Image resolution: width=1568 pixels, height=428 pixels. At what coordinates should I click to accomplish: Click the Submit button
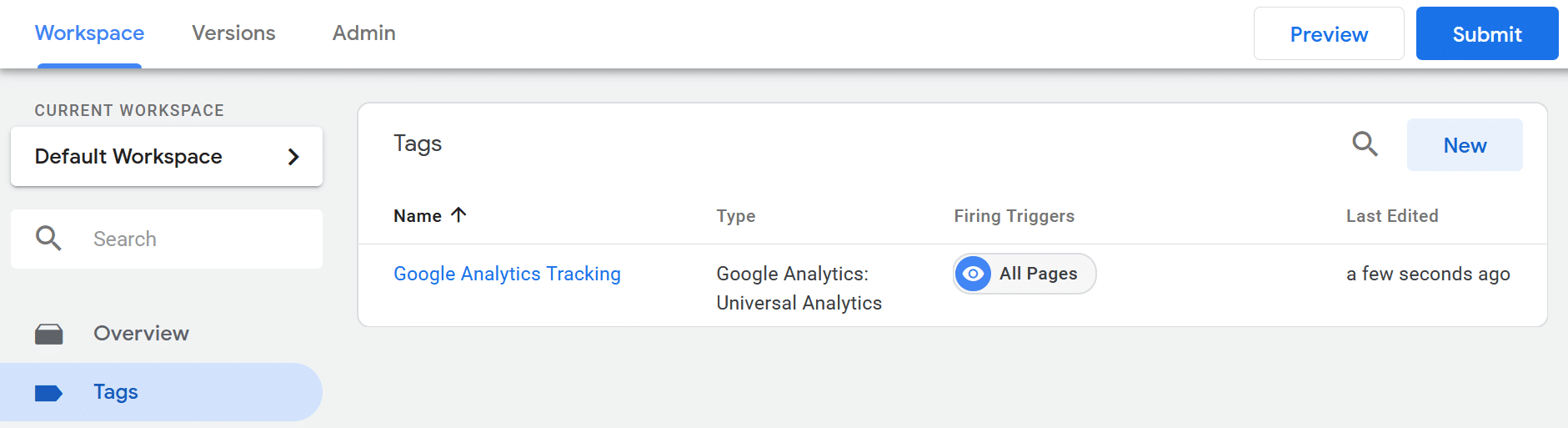[1487, 34]
